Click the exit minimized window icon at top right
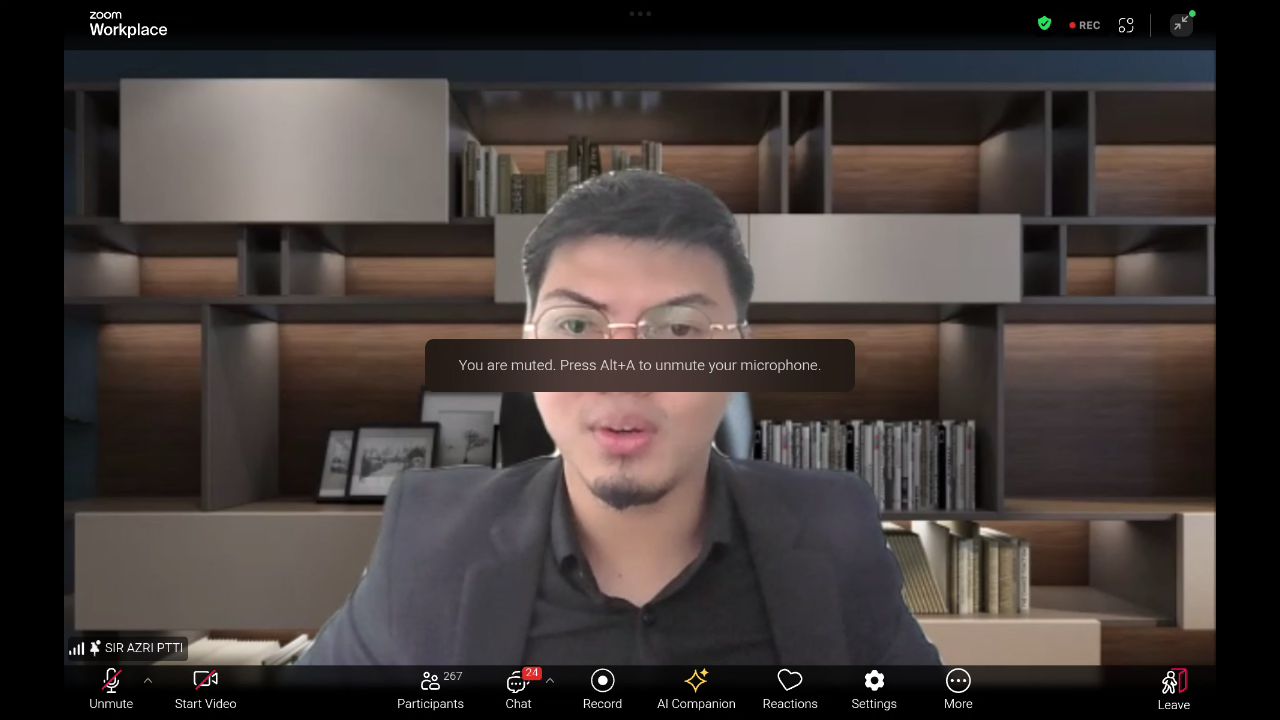This screenshot has height=720, width=1280. pos(1182,24)
